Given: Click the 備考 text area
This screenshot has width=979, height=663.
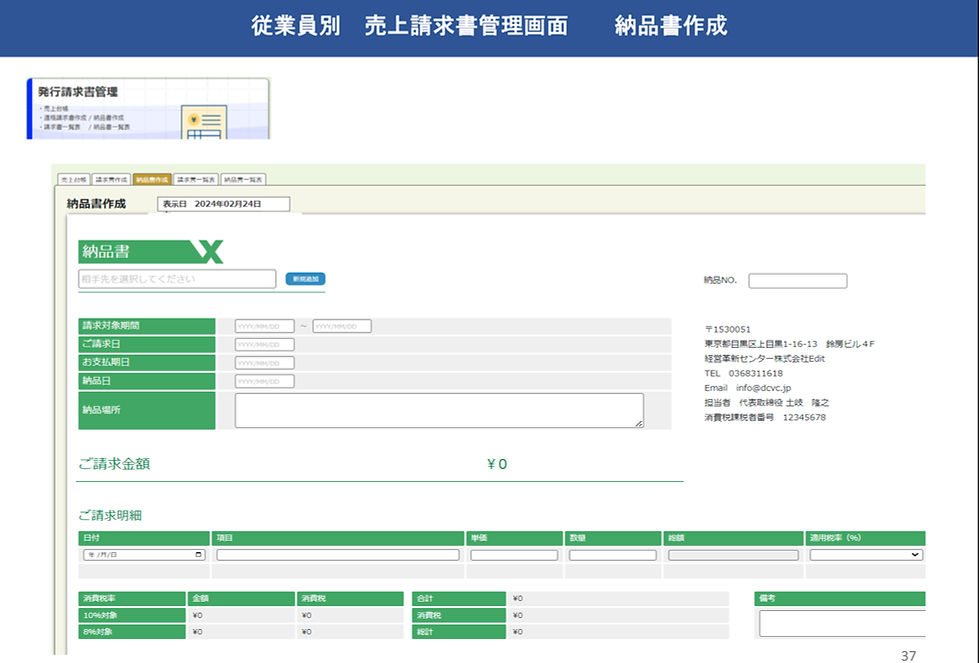Looking at the screenshot, I should click(842, 624).
